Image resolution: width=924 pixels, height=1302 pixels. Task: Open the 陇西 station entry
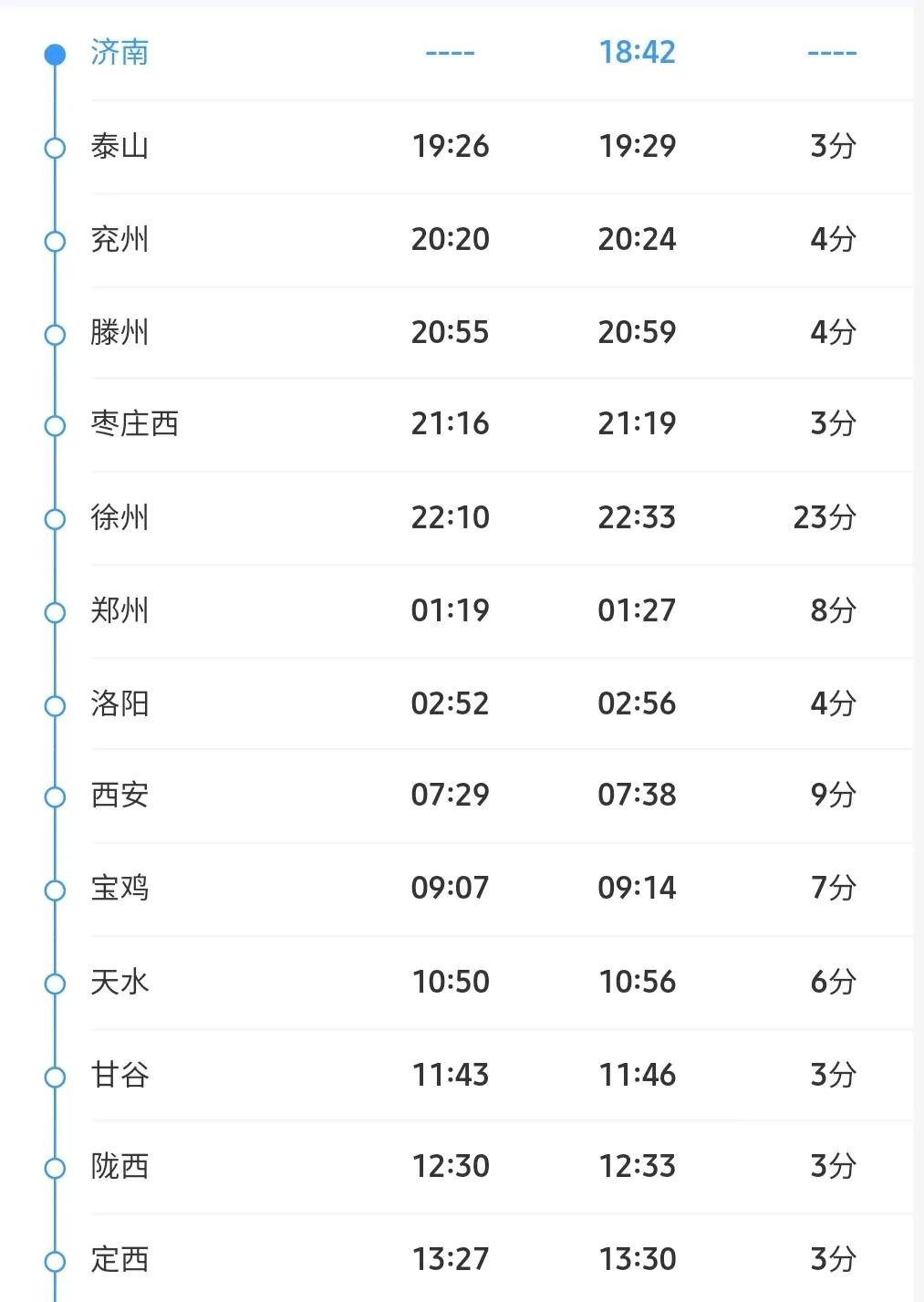[119, 1166]
